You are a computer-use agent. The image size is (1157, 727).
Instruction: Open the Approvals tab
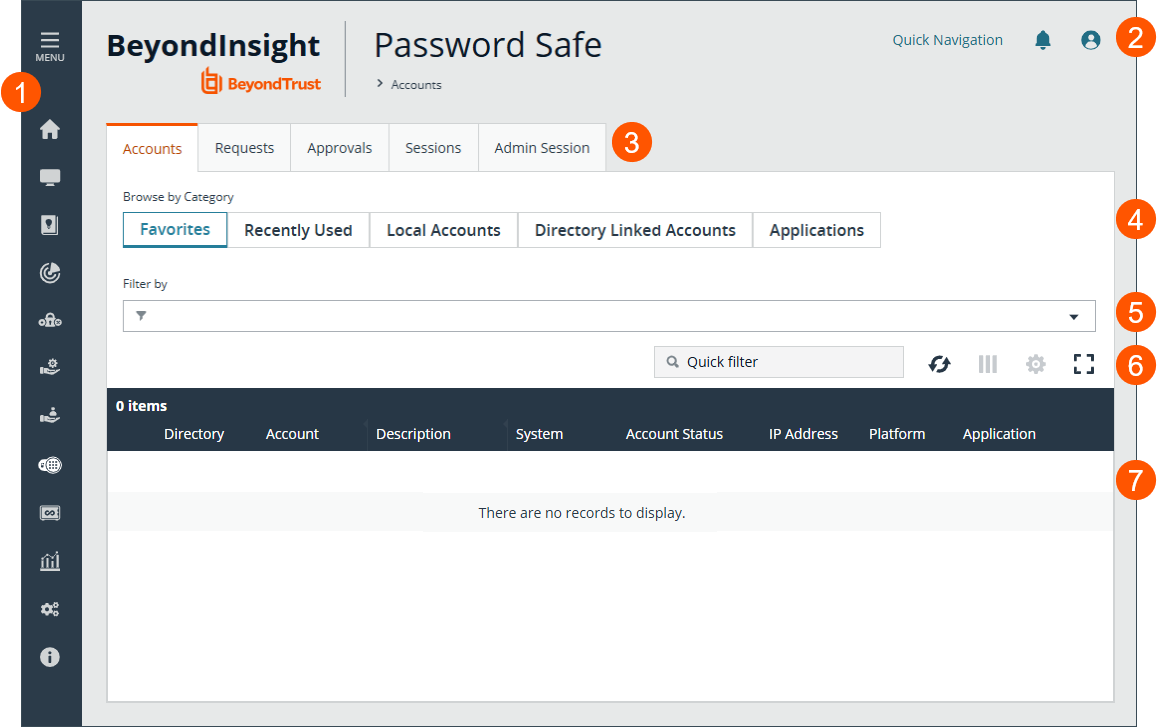(x=339, y=147)
